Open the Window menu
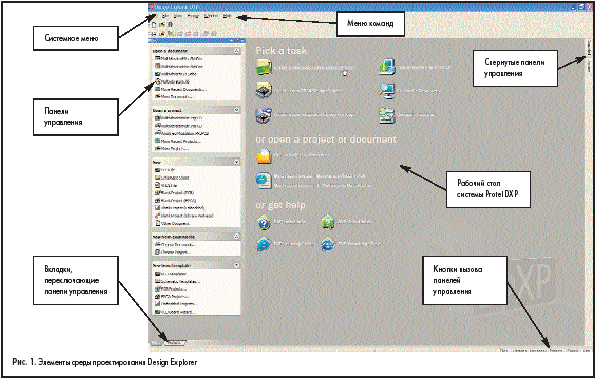595x379 pixels. 211,16
